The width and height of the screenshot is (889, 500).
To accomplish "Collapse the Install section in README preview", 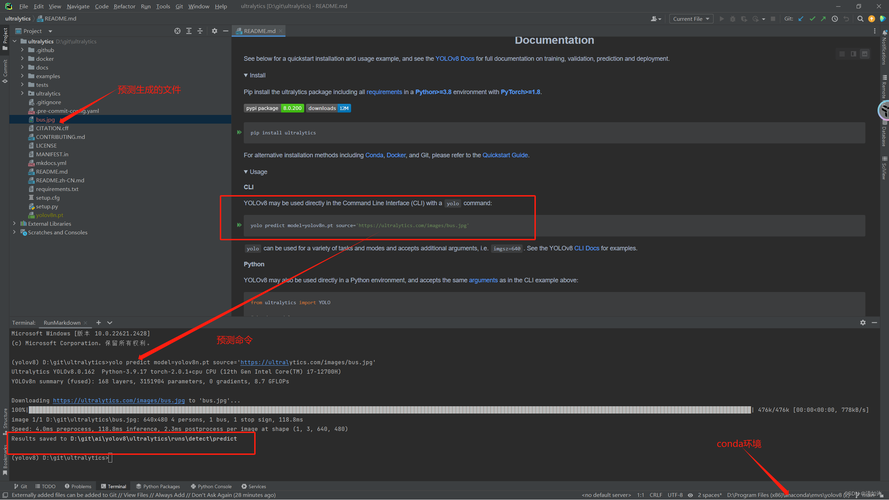I will tap(245, 75).
